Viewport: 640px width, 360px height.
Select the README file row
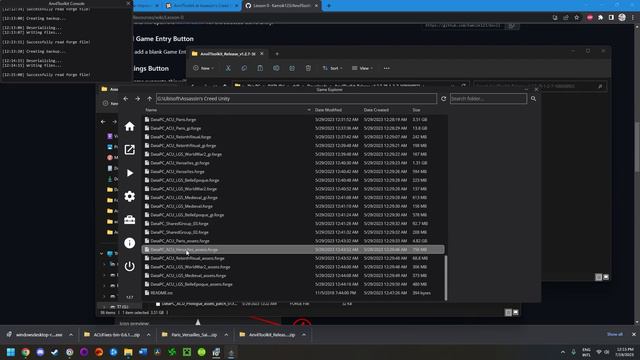click(x=293, y=293)
